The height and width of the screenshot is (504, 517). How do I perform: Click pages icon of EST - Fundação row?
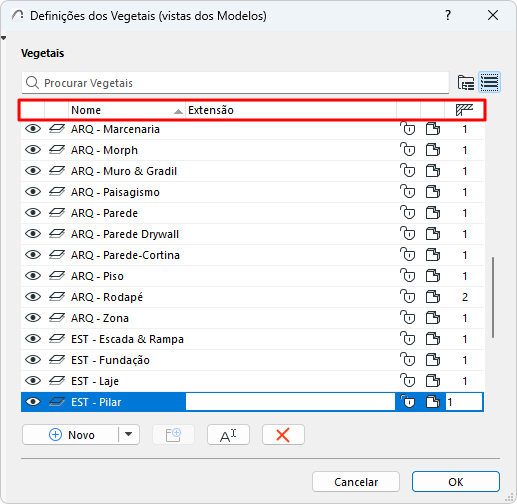[433, 360]
